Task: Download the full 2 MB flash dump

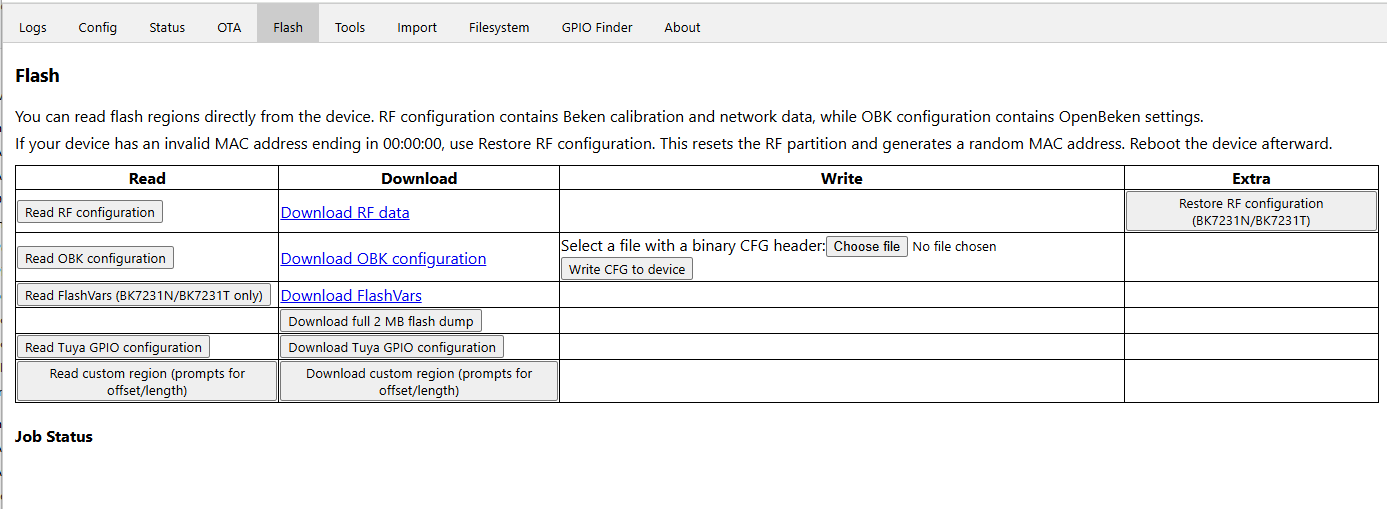Action: [381, 321]
